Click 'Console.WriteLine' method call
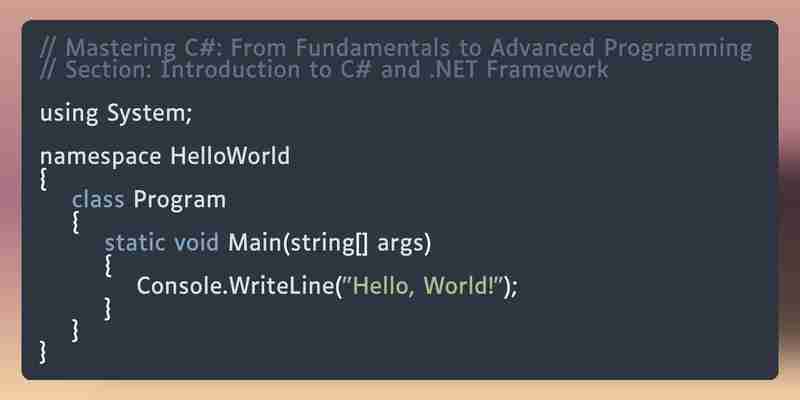This screenshot has height=400, width=800. pyautogui.click(x=235, y=286)
